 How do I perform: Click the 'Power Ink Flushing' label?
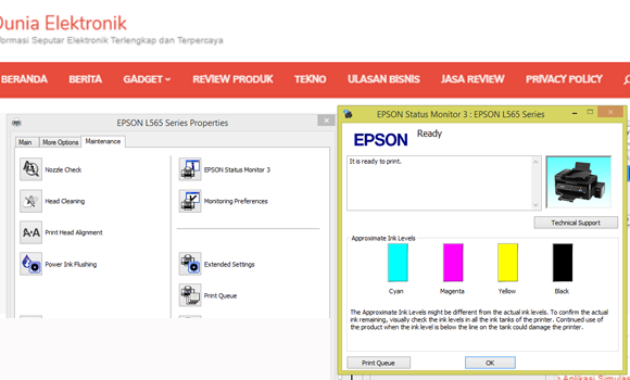71,264
